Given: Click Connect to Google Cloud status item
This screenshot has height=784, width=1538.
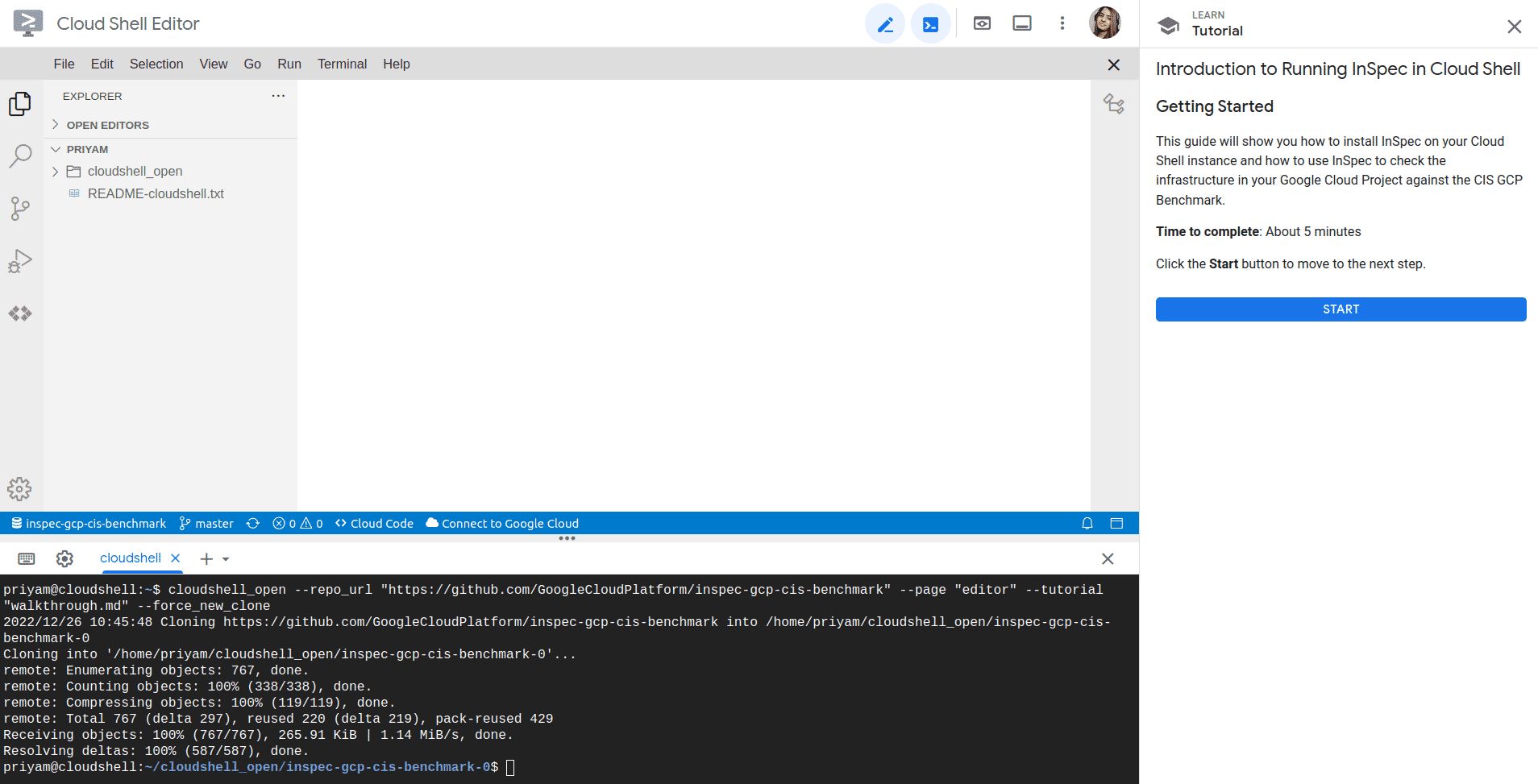Looking at the screenshot, I should pos(502,524).
